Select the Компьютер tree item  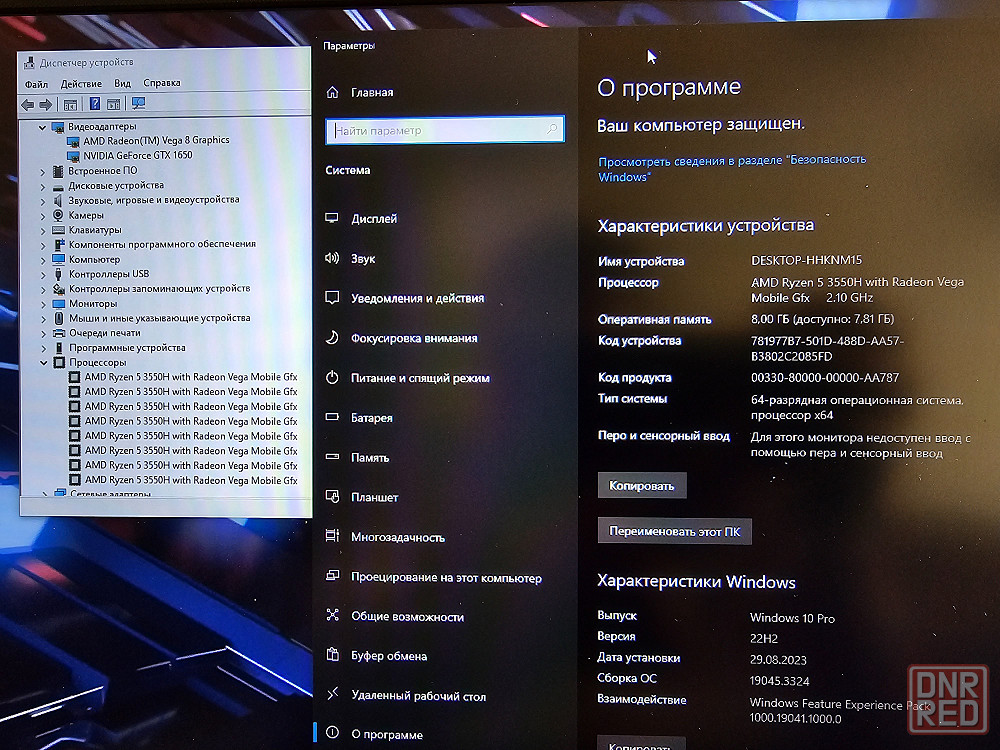point(94,260)
